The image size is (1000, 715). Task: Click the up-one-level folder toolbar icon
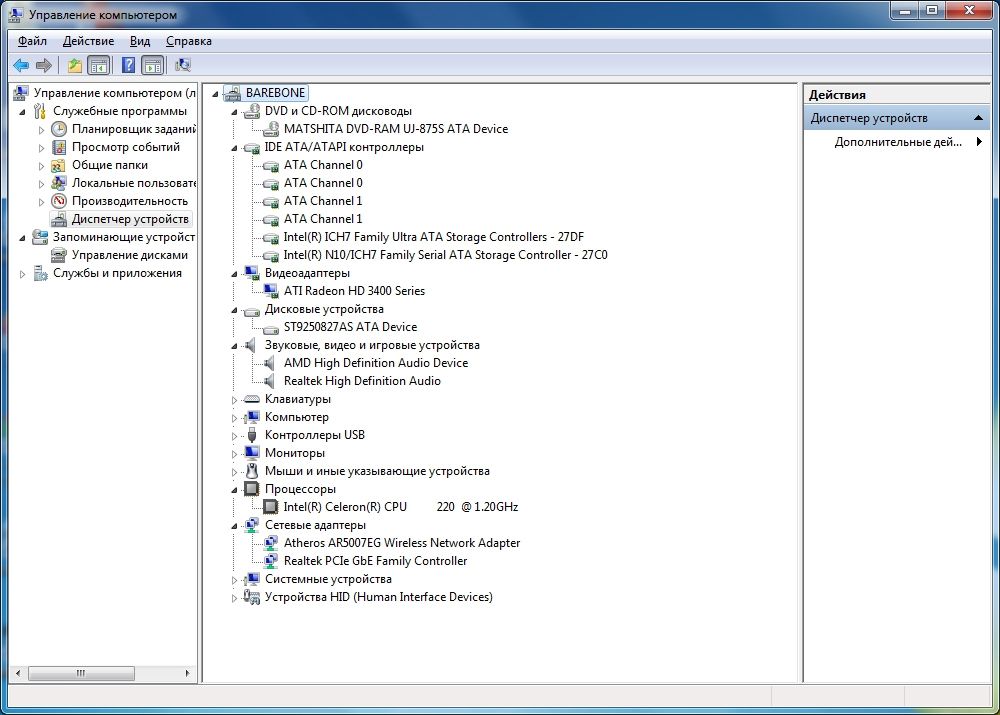pos(75,65)
